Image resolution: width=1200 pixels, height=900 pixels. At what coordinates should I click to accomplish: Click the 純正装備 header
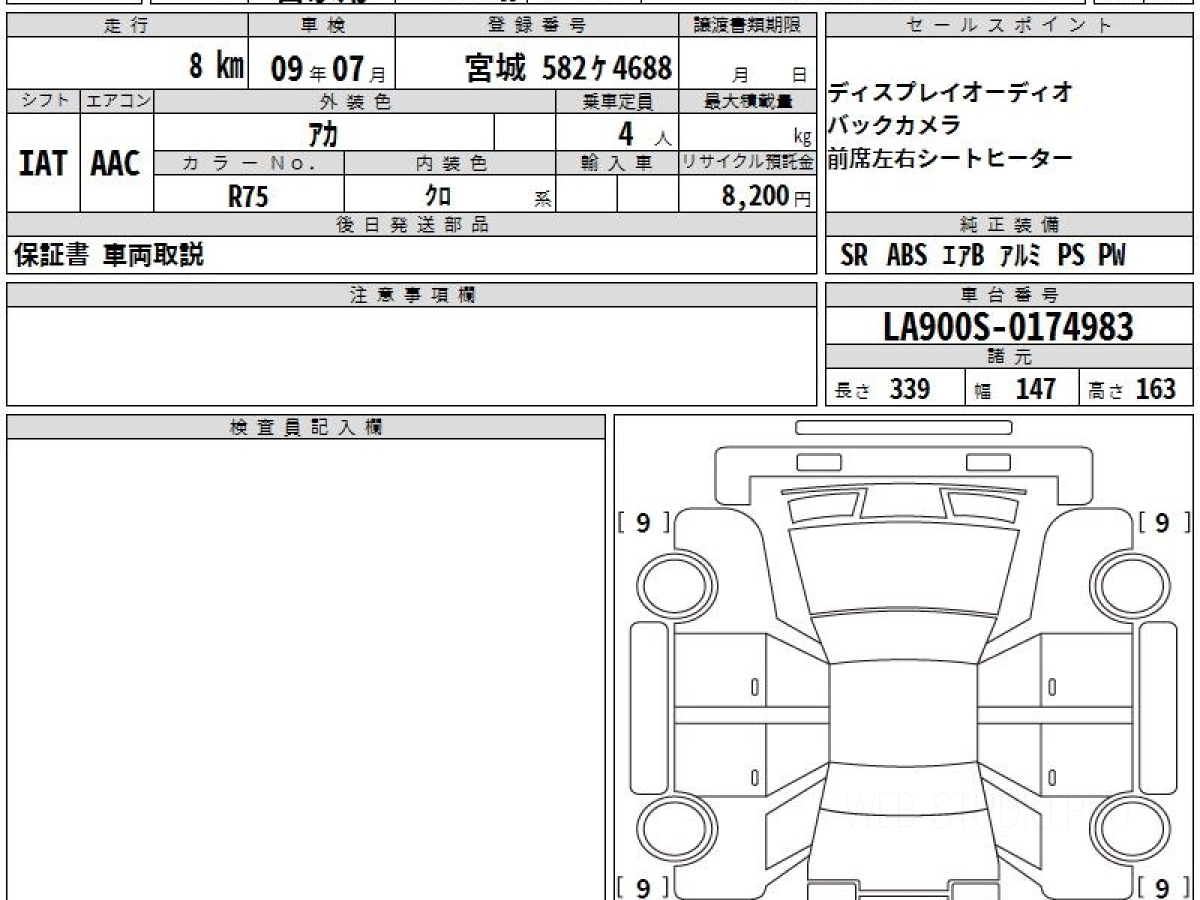click(x=1010, y=225)
